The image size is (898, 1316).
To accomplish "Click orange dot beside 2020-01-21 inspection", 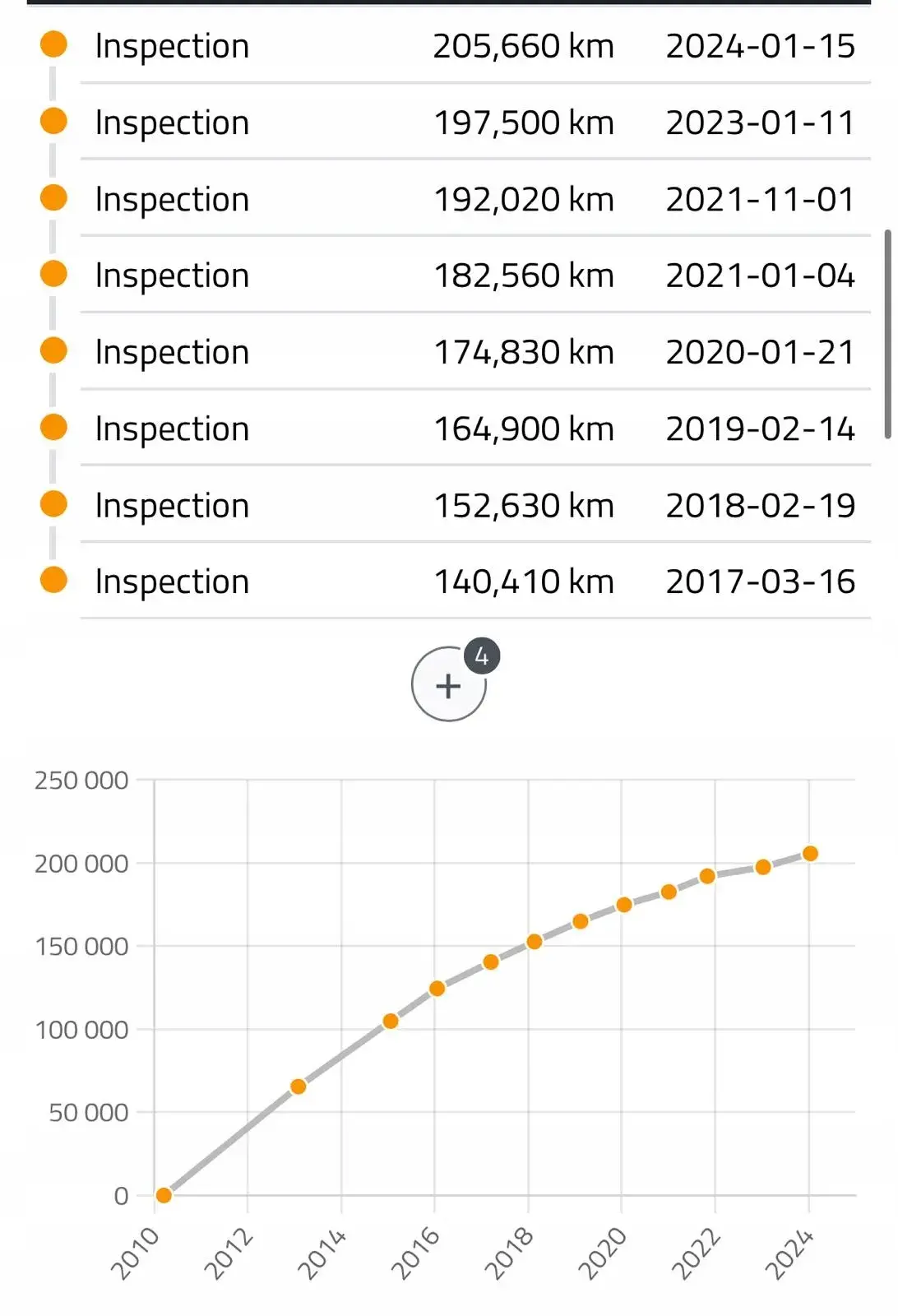I will click(x=54, y=350).
